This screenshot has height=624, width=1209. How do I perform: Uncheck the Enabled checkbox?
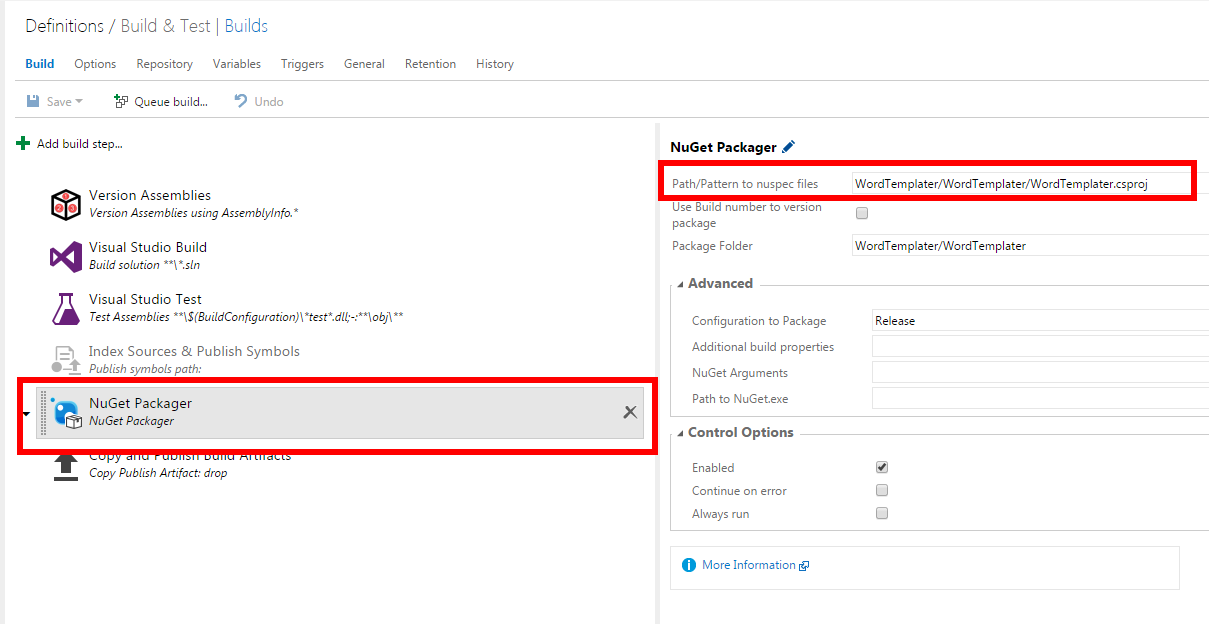(882, 467)
